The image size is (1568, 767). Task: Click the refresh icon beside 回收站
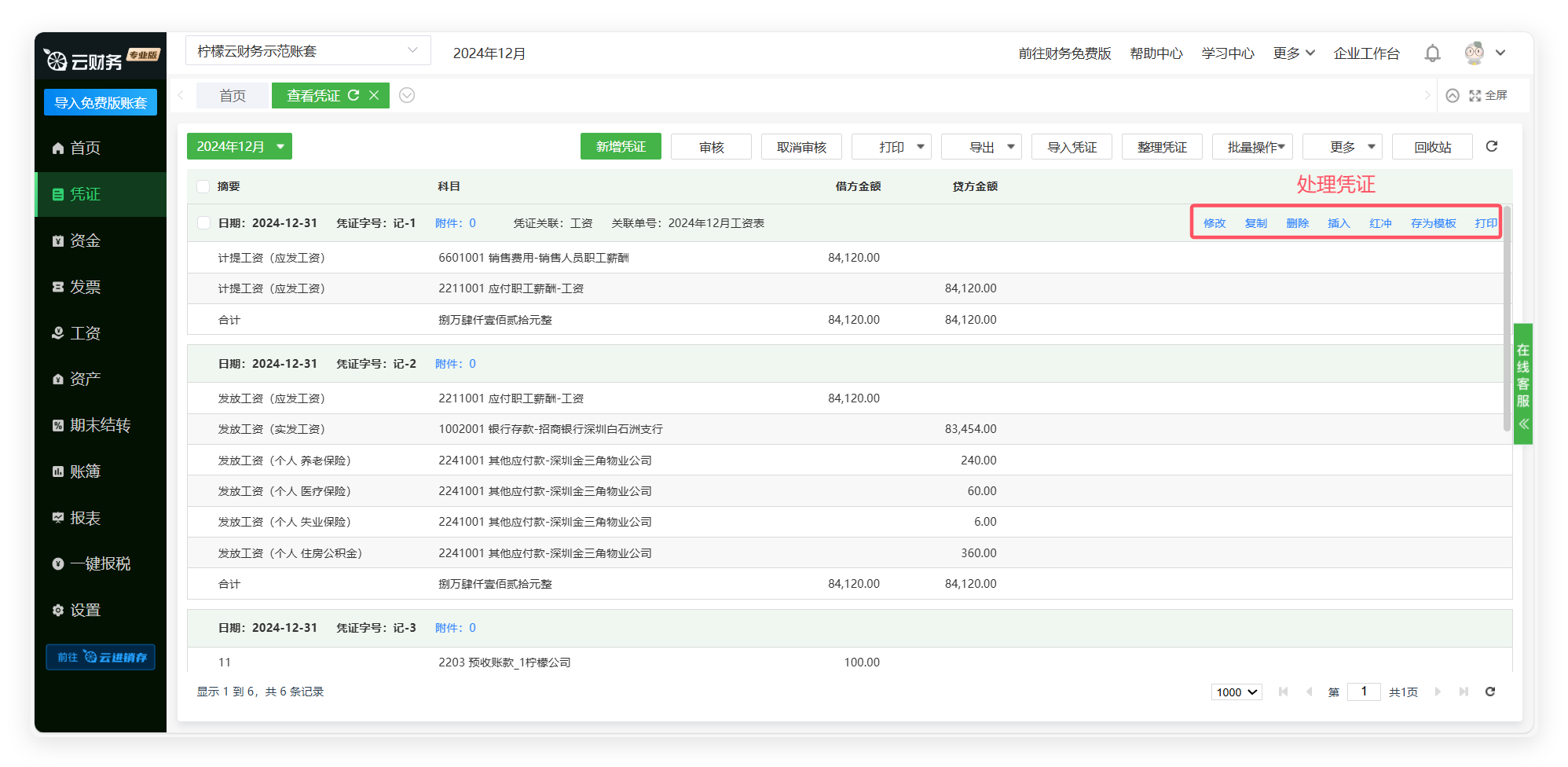pyautogui.click(x=1491, y=146)
